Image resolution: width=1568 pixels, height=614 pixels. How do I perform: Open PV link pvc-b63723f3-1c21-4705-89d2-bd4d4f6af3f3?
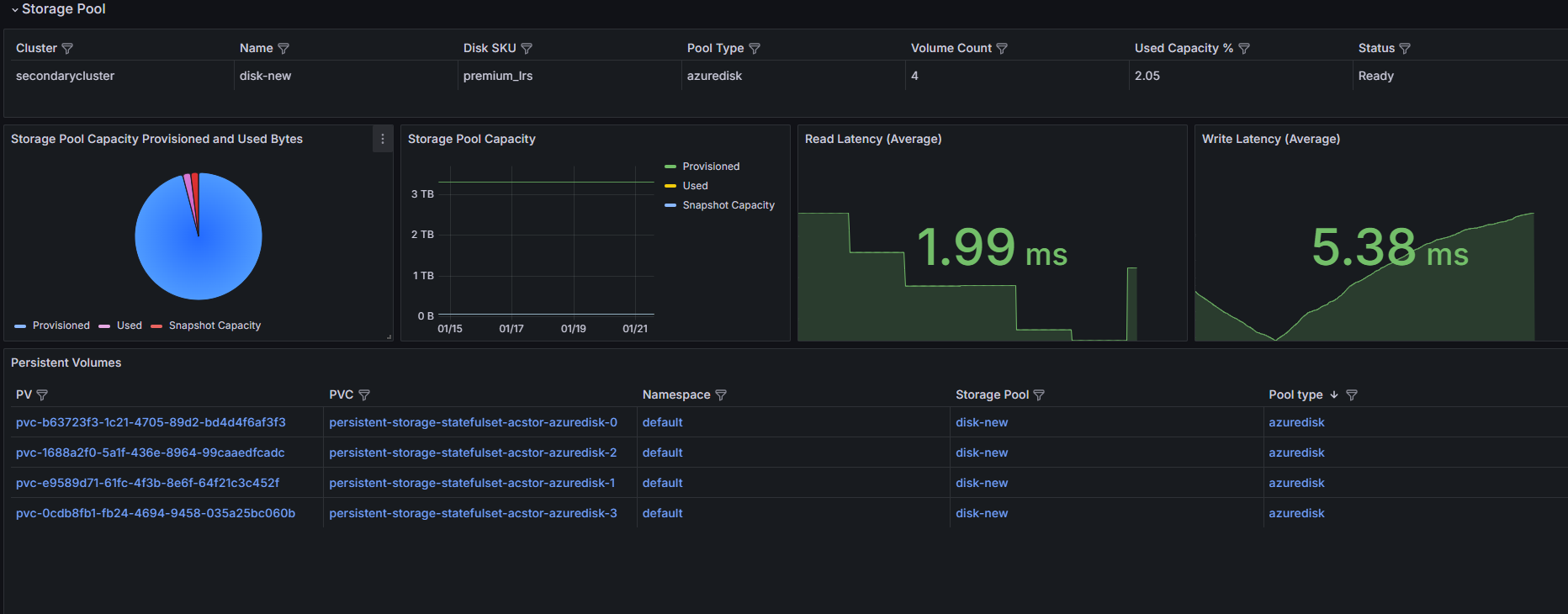151,422
